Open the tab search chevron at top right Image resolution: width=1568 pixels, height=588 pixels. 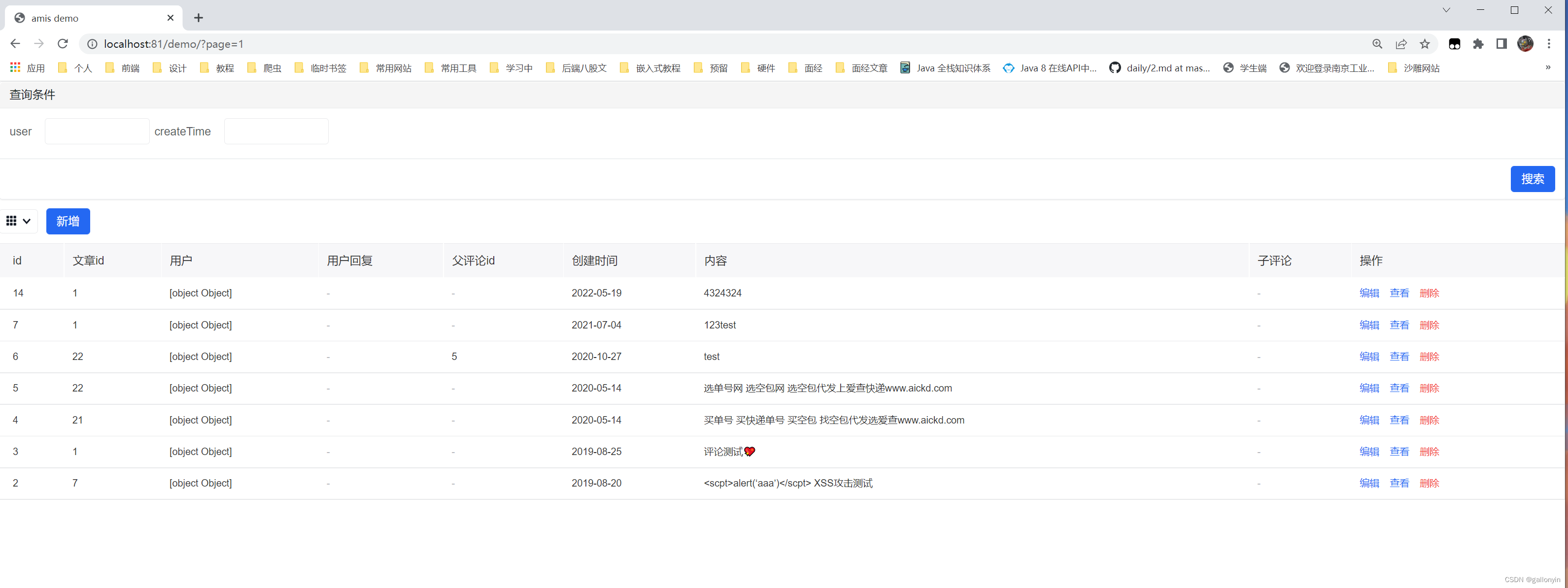[1447, 10]
